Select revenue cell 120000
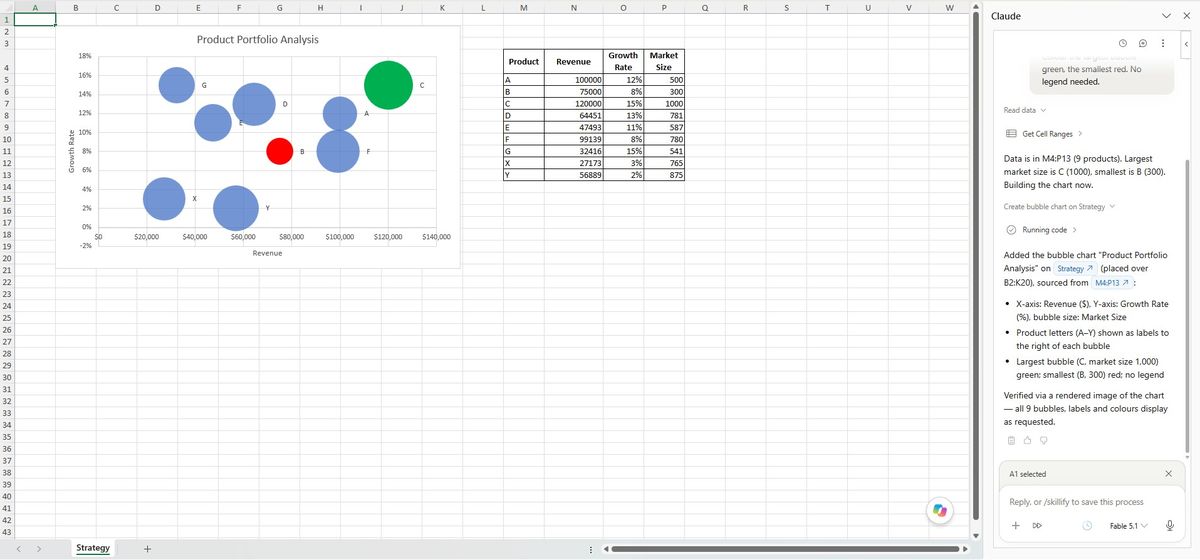 point(573,103)
